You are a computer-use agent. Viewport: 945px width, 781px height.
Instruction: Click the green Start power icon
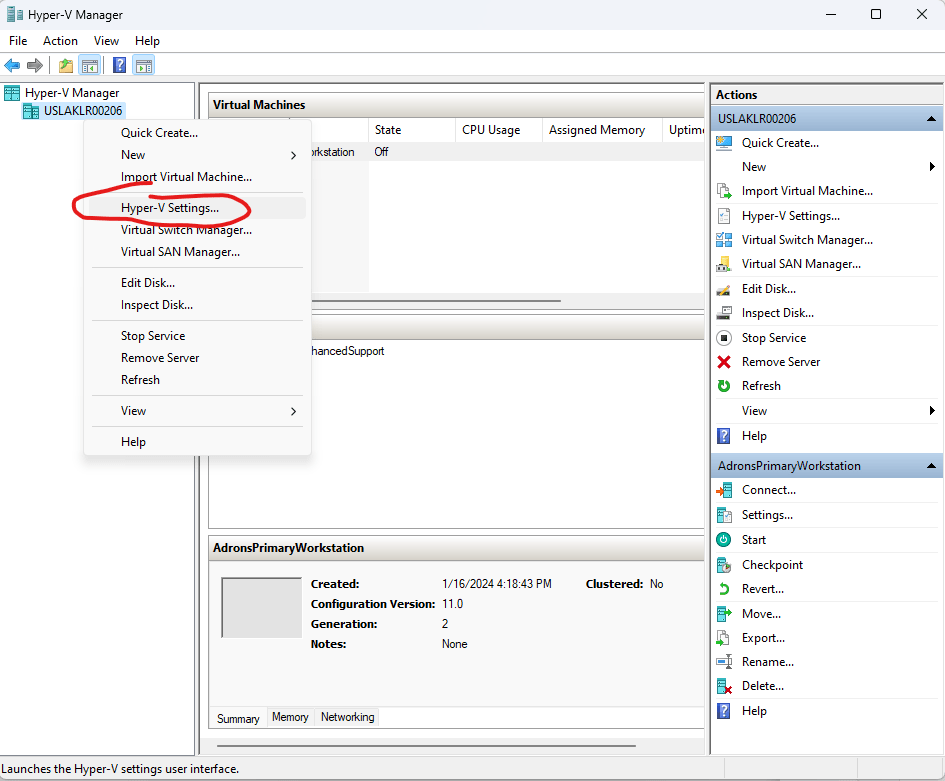[x=724, y=539]
